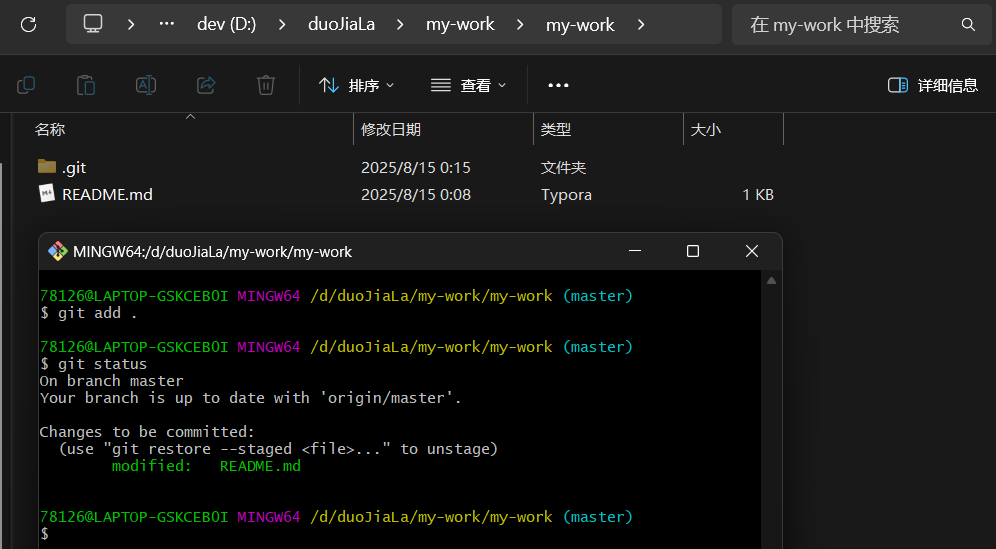Select the README.md file row

pos(407,194)
